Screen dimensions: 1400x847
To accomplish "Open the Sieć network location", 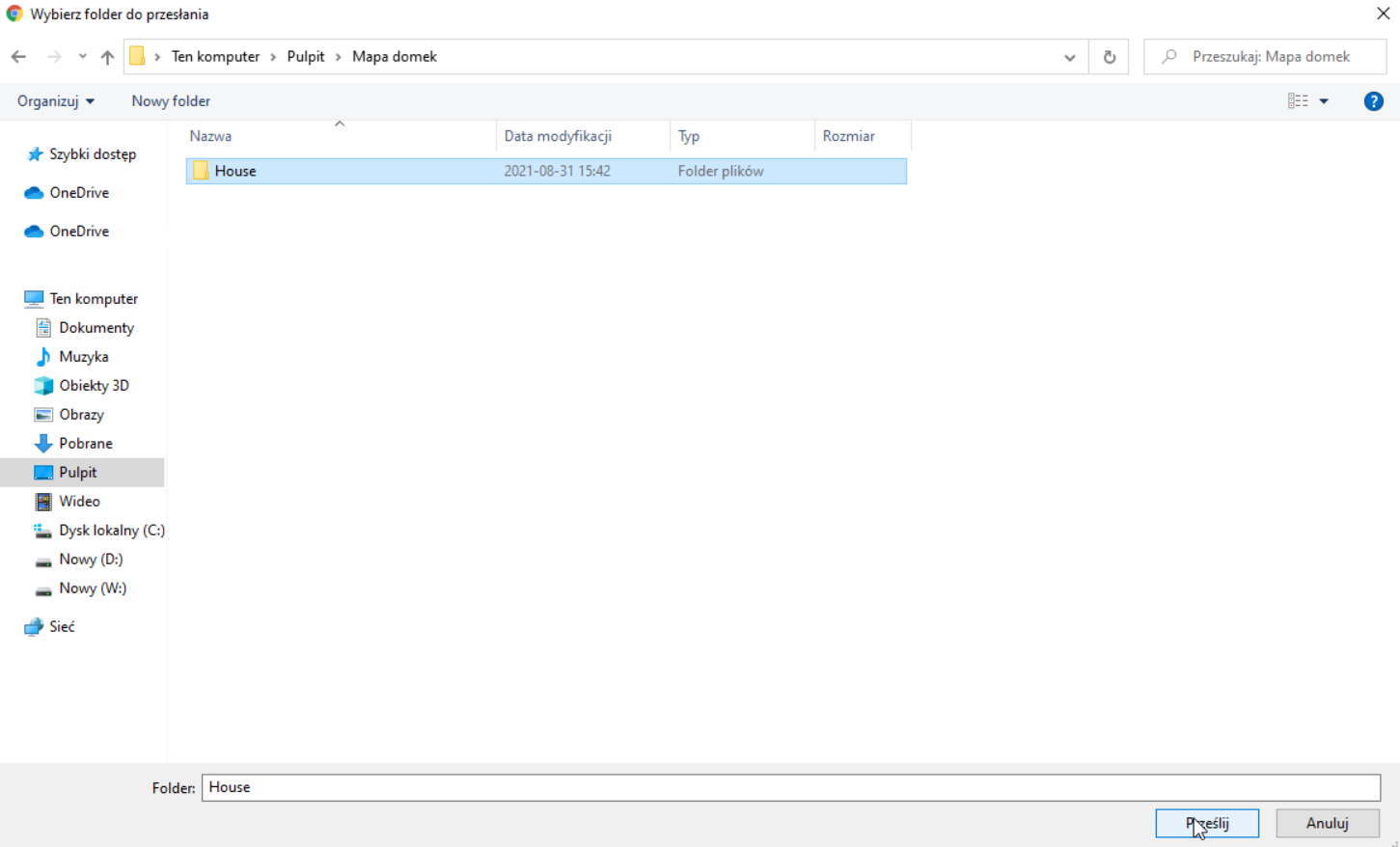I will click(62, 627).
